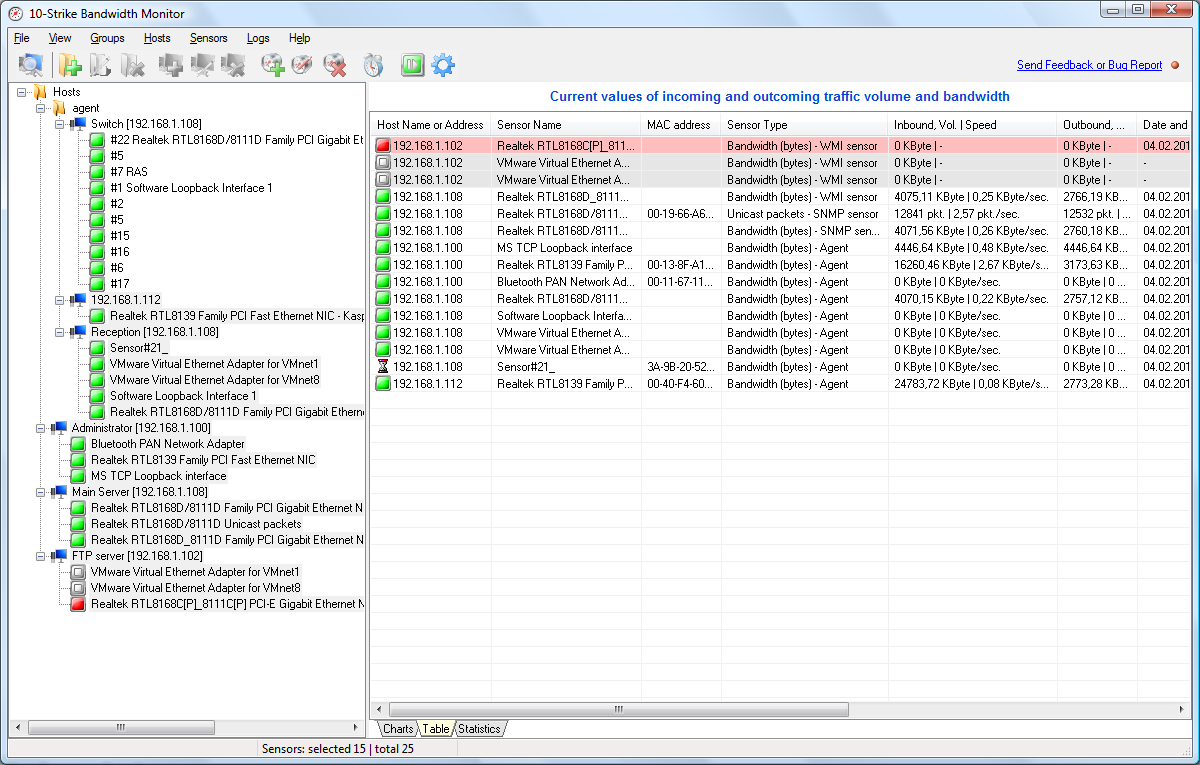Image resolution: width=1200 pixels, height=765 pixels.
Task: Toggle the green status indicator of Sensor#21_
Action: [96, 348]
